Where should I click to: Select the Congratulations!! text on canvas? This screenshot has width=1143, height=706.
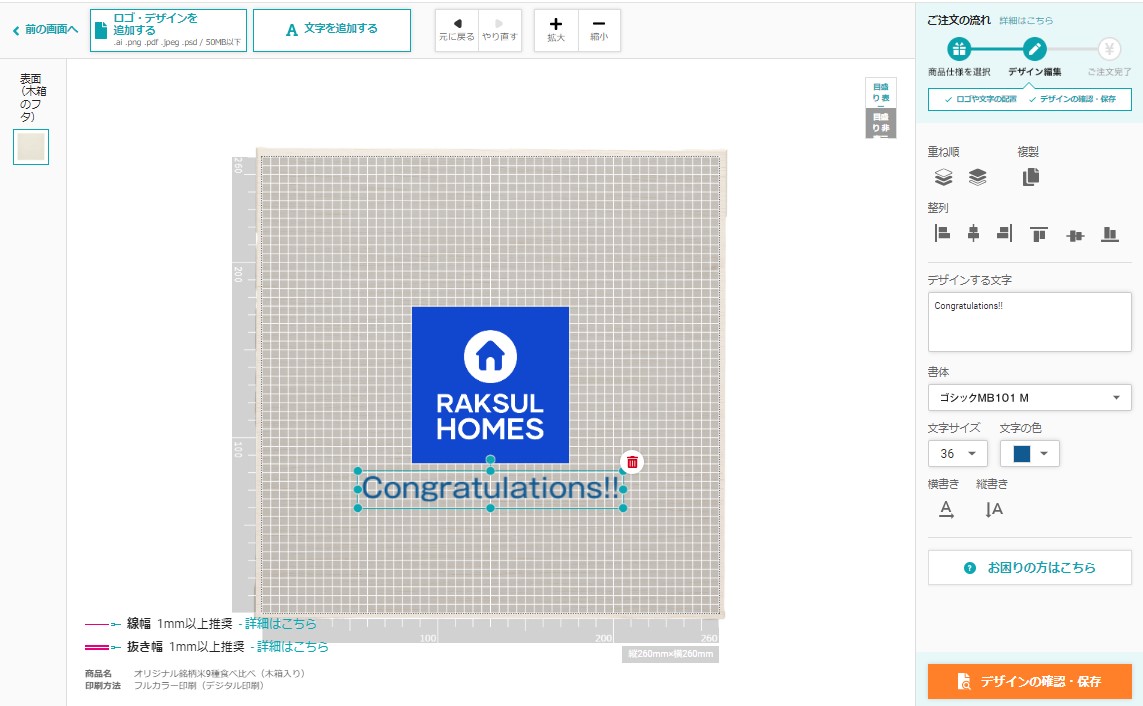point(491,488)
